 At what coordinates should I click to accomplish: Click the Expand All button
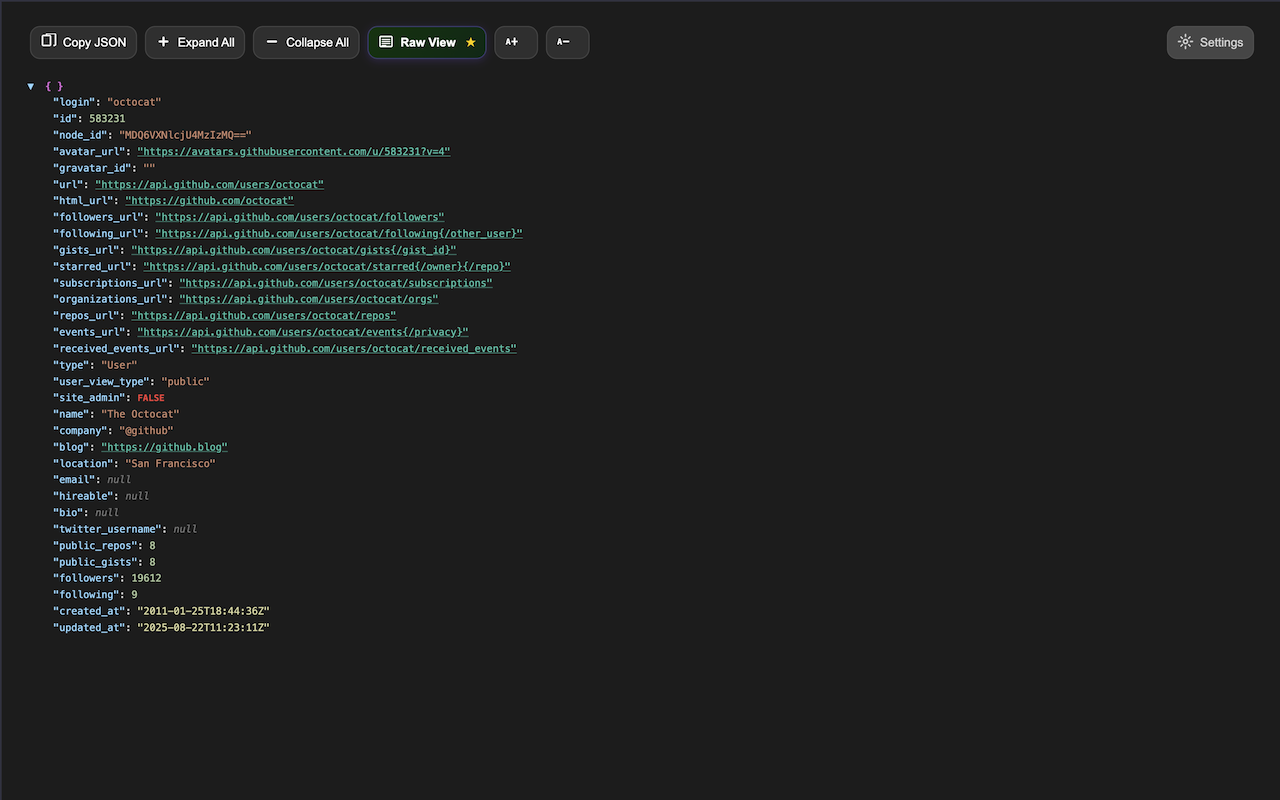pyautogui.click(x=195, y=42)
